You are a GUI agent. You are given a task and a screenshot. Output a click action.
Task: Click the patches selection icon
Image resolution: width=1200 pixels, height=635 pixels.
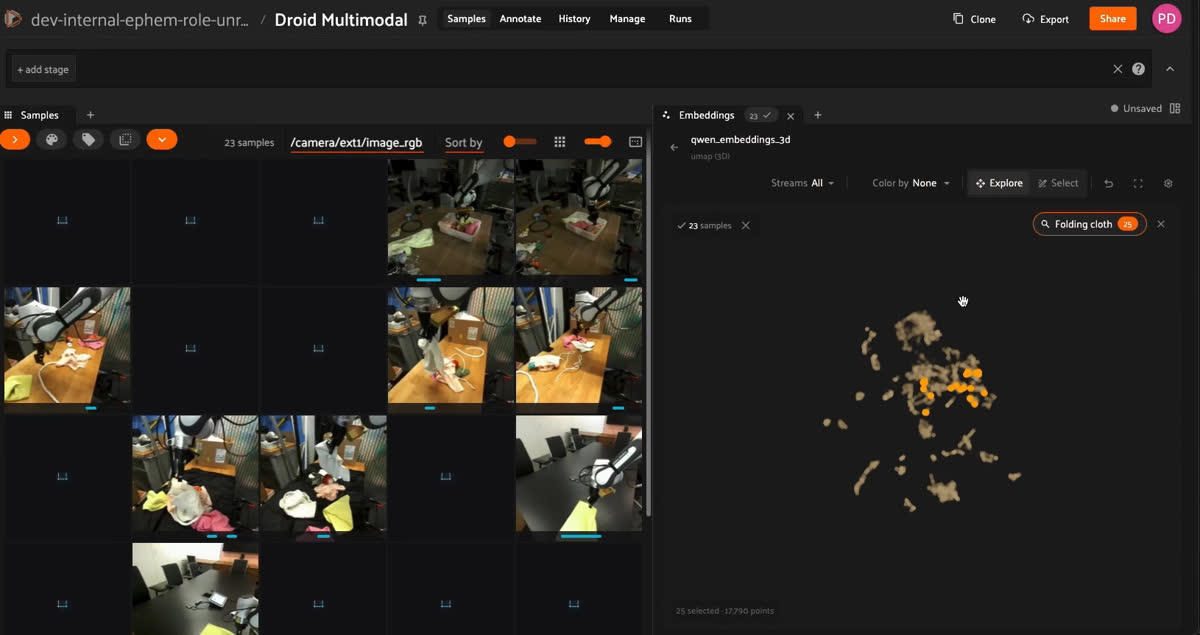pyautogui.click(x=125, y=140)
